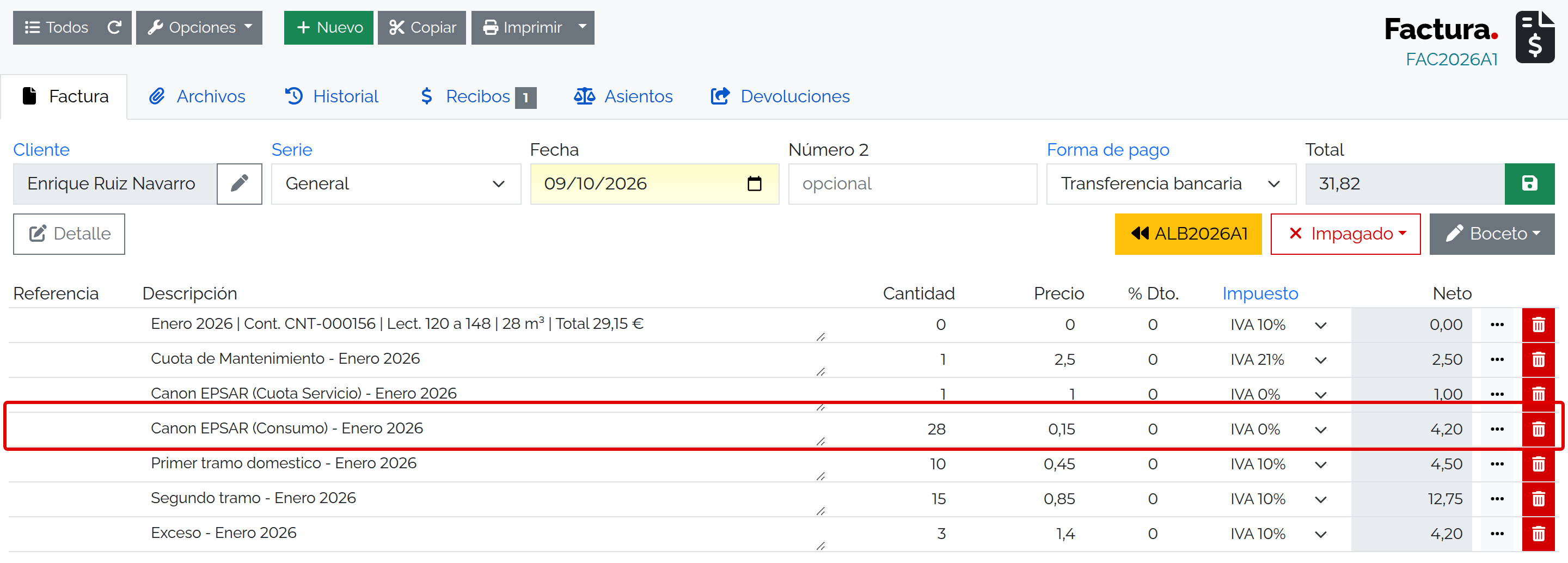The height and width of the screenshot is (563, 1568).
Task: Click the Imprimir button
Action: click(522, 27)
